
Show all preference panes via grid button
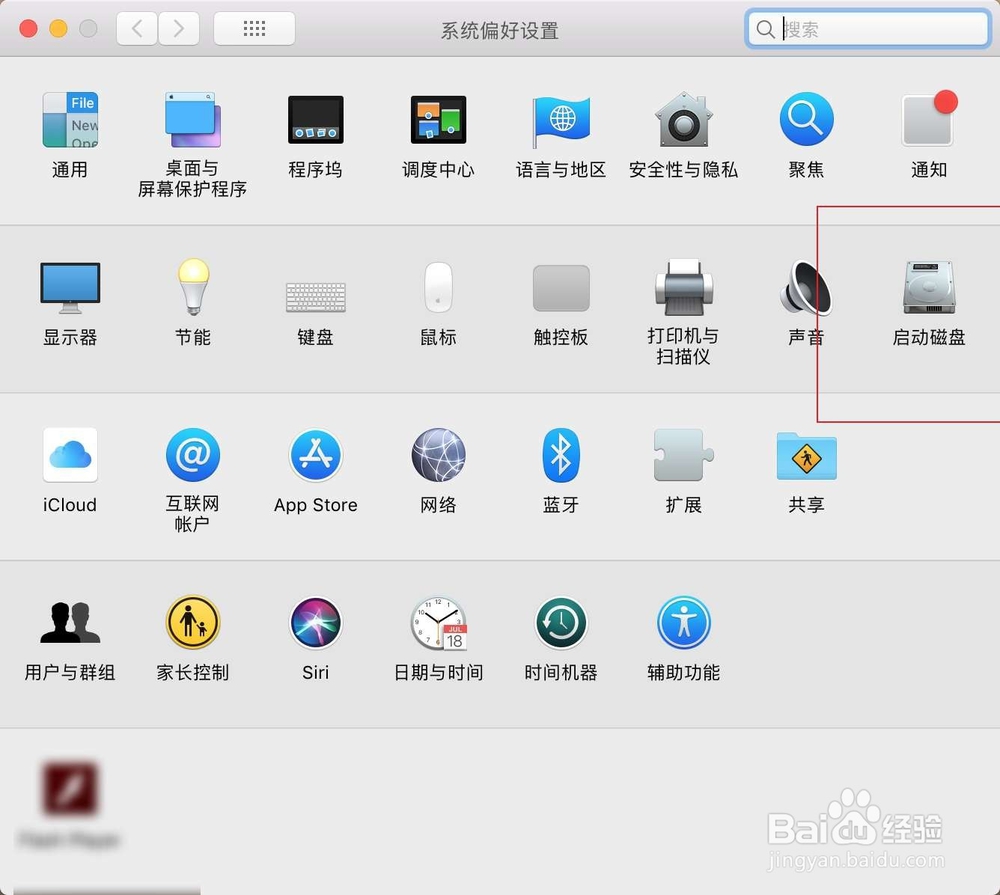point(254,28)
